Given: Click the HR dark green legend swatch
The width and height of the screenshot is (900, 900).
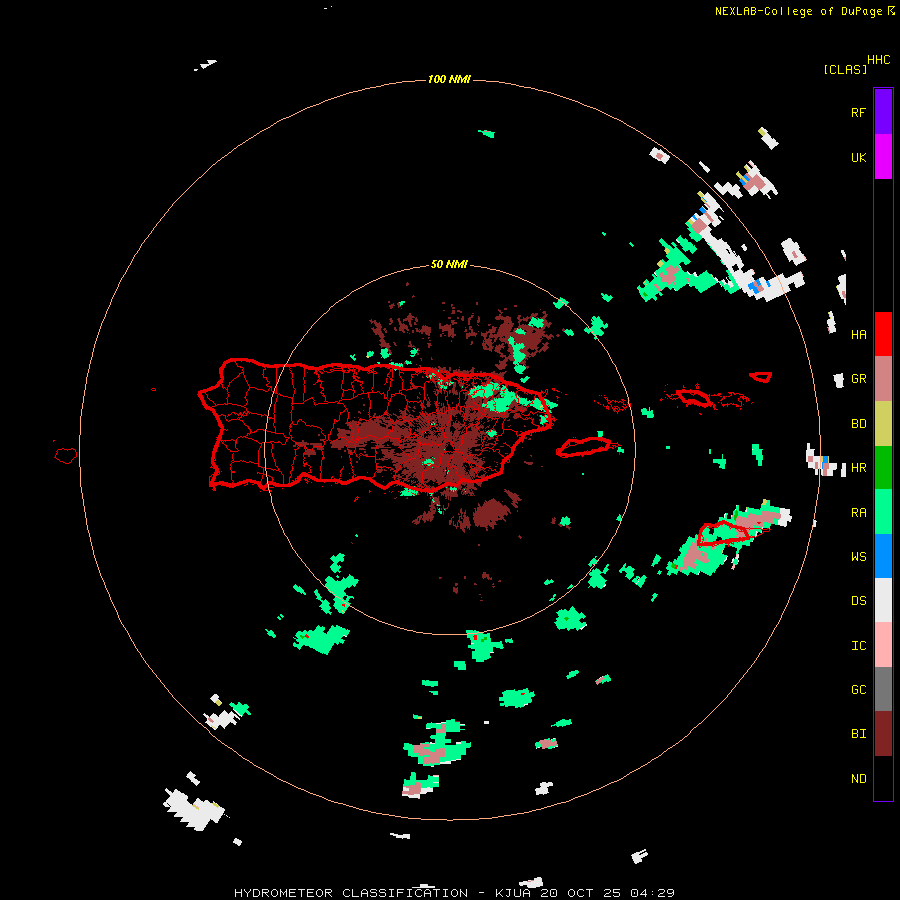Looking at the screenshot, I should [883, 468].
